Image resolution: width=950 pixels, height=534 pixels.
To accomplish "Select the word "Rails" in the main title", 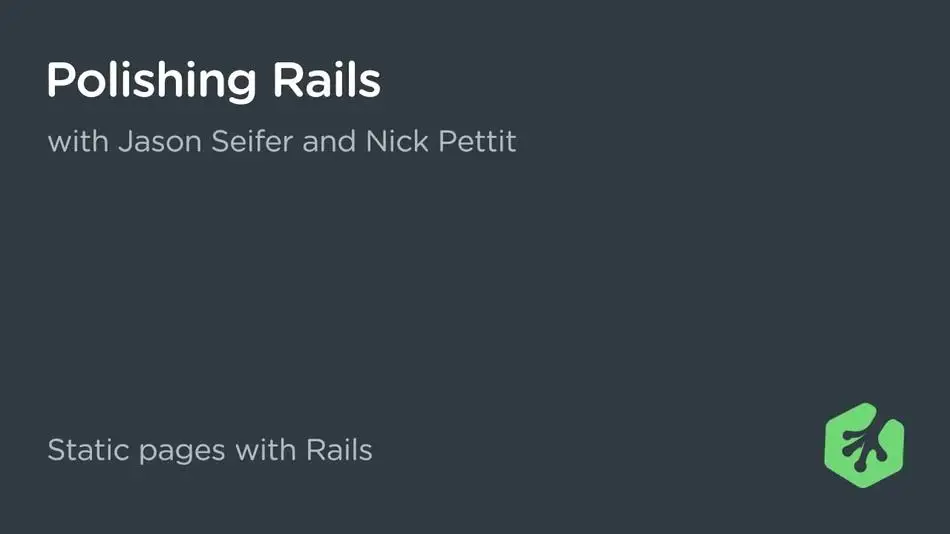I will pos(327,79).
